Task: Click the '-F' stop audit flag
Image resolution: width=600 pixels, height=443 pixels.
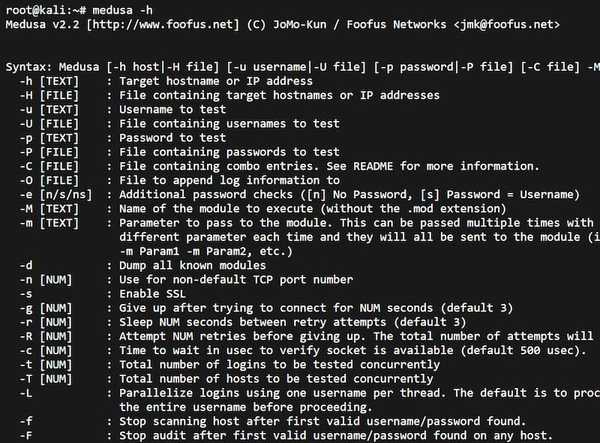Action: tap(26, 436)
